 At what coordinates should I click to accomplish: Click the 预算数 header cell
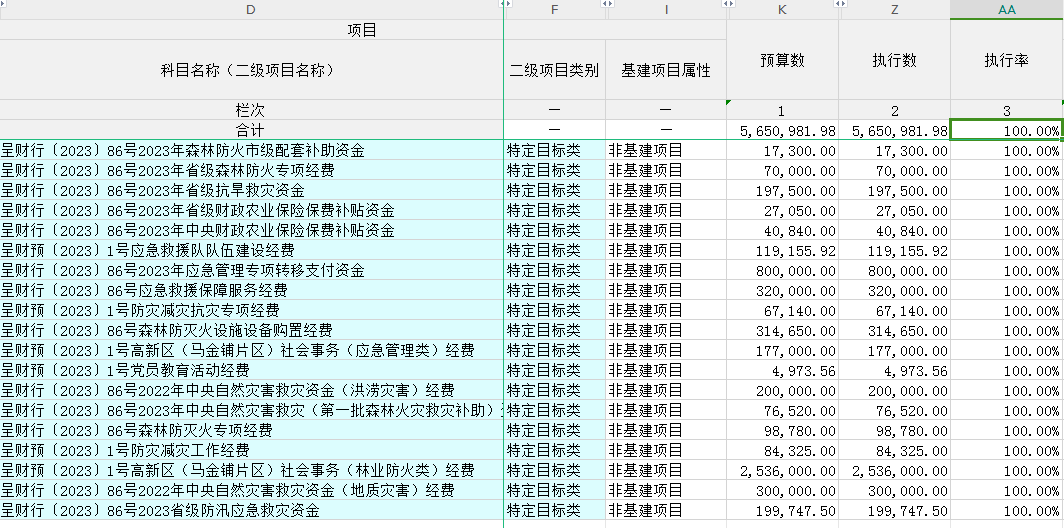[782, 60]
